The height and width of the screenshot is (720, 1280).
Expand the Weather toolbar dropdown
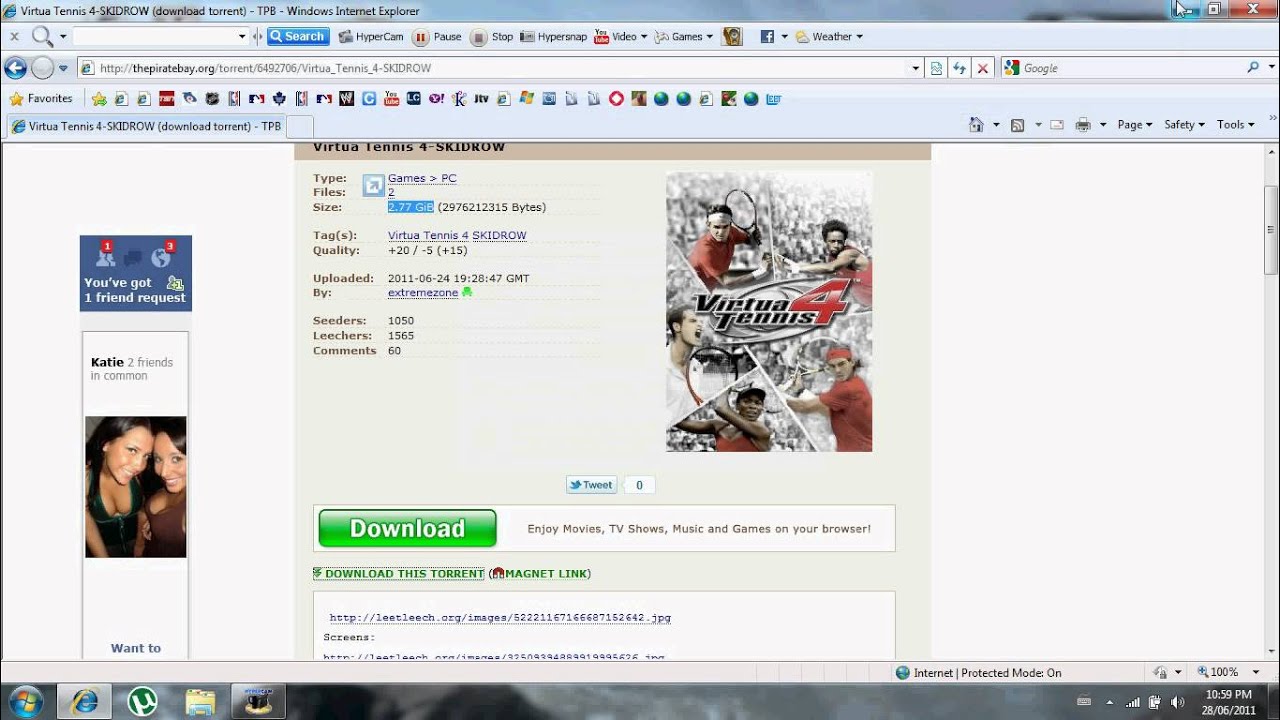859,37
